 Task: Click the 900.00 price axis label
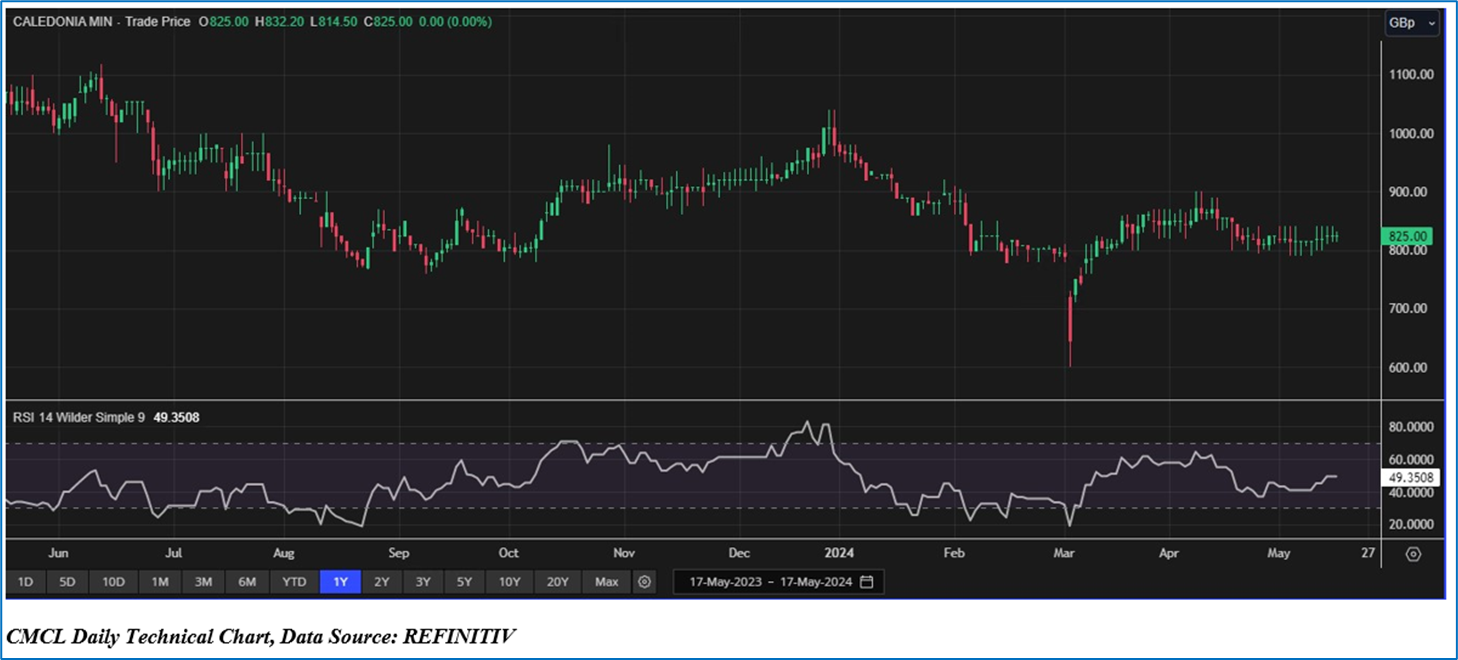pyautogui.click(x=1410, y=192)
